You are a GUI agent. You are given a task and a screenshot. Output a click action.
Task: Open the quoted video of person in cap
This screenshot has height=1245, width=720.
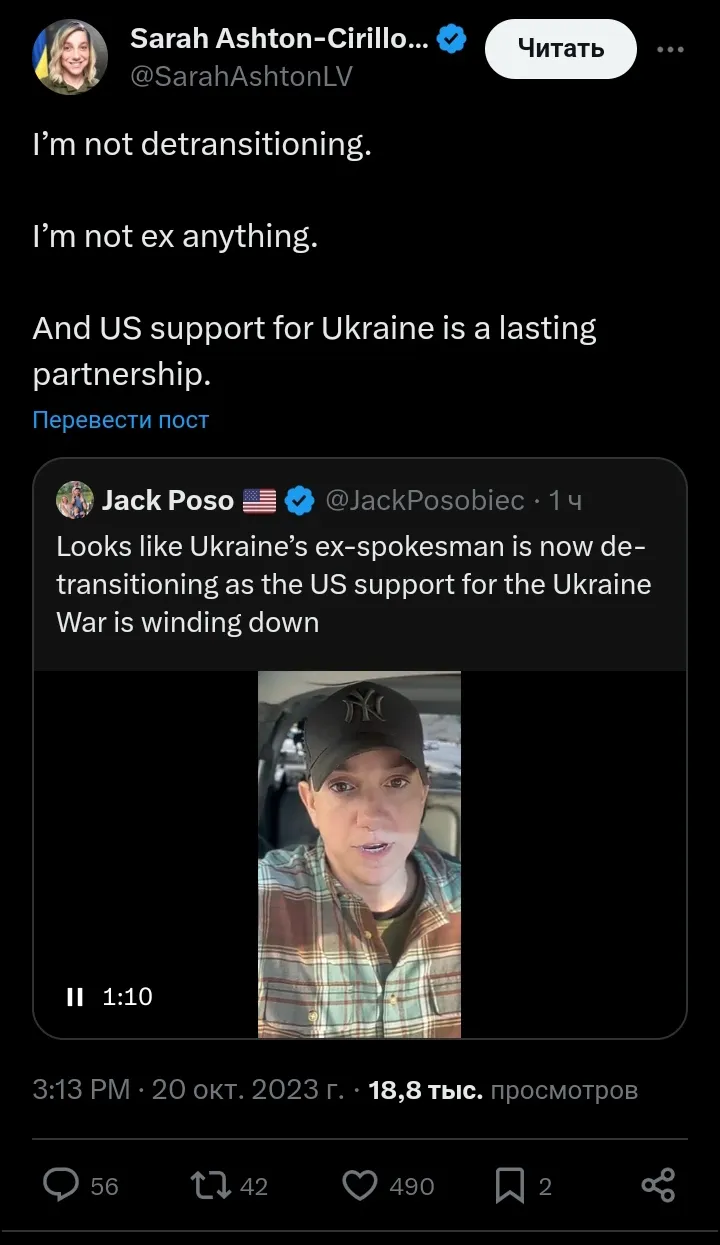tap(359, 854)
